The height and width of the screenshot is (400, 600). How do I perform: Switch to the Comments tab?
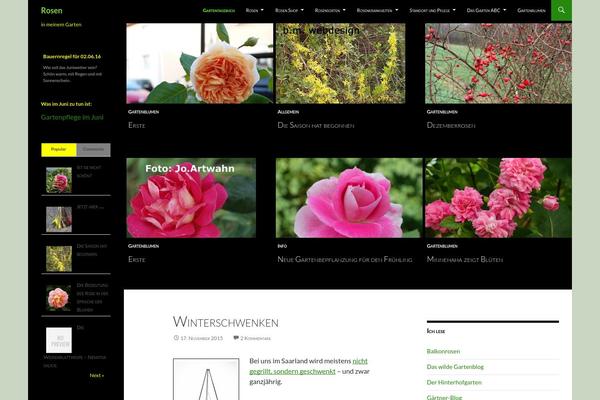[x=93, y=150]
